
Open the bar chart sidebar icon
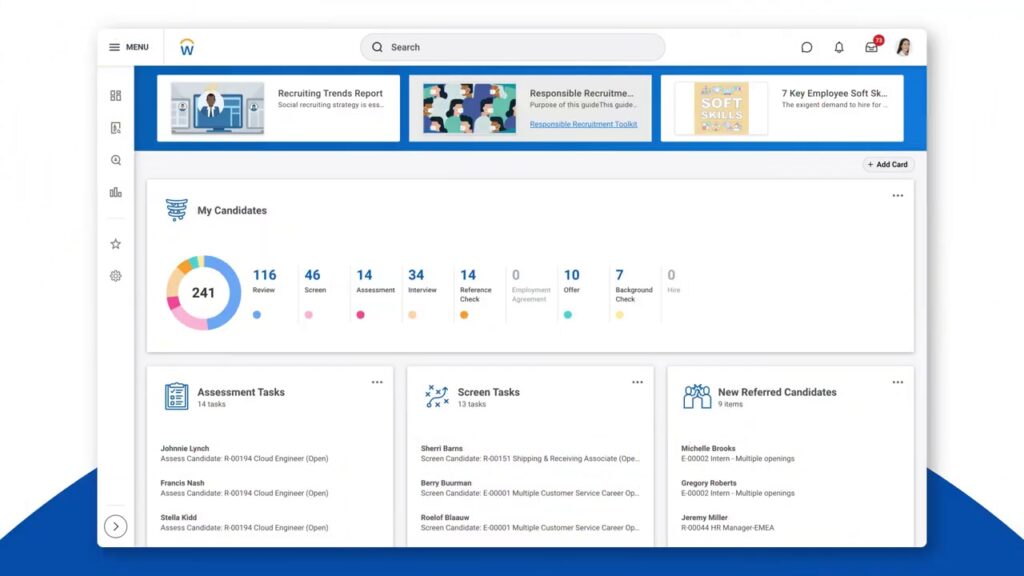tap(116, 192)
